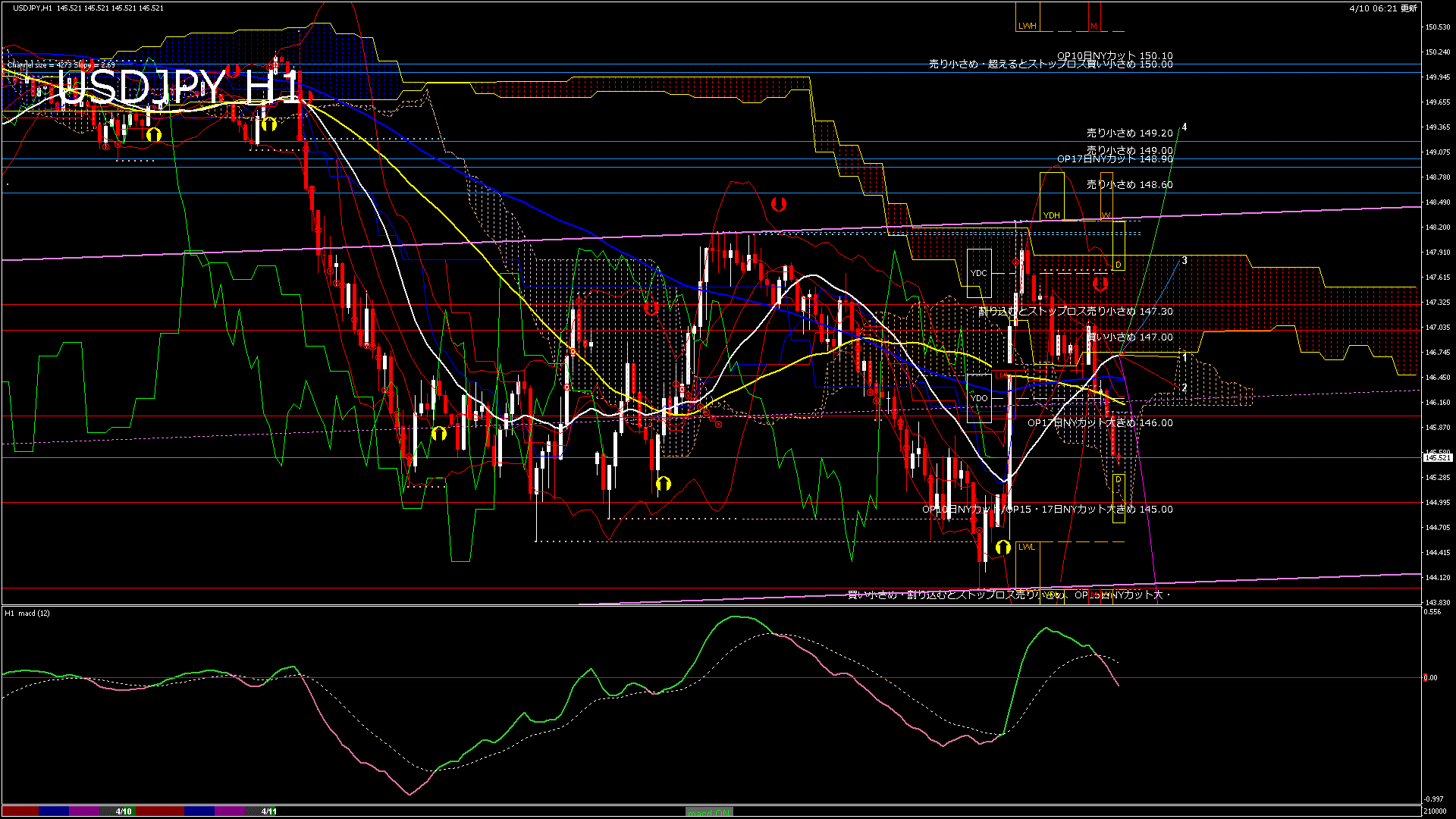The image size is (1456, 819).
Task: Click the yellow up arrow beside the LWL label
Action: pos(1003,547)
